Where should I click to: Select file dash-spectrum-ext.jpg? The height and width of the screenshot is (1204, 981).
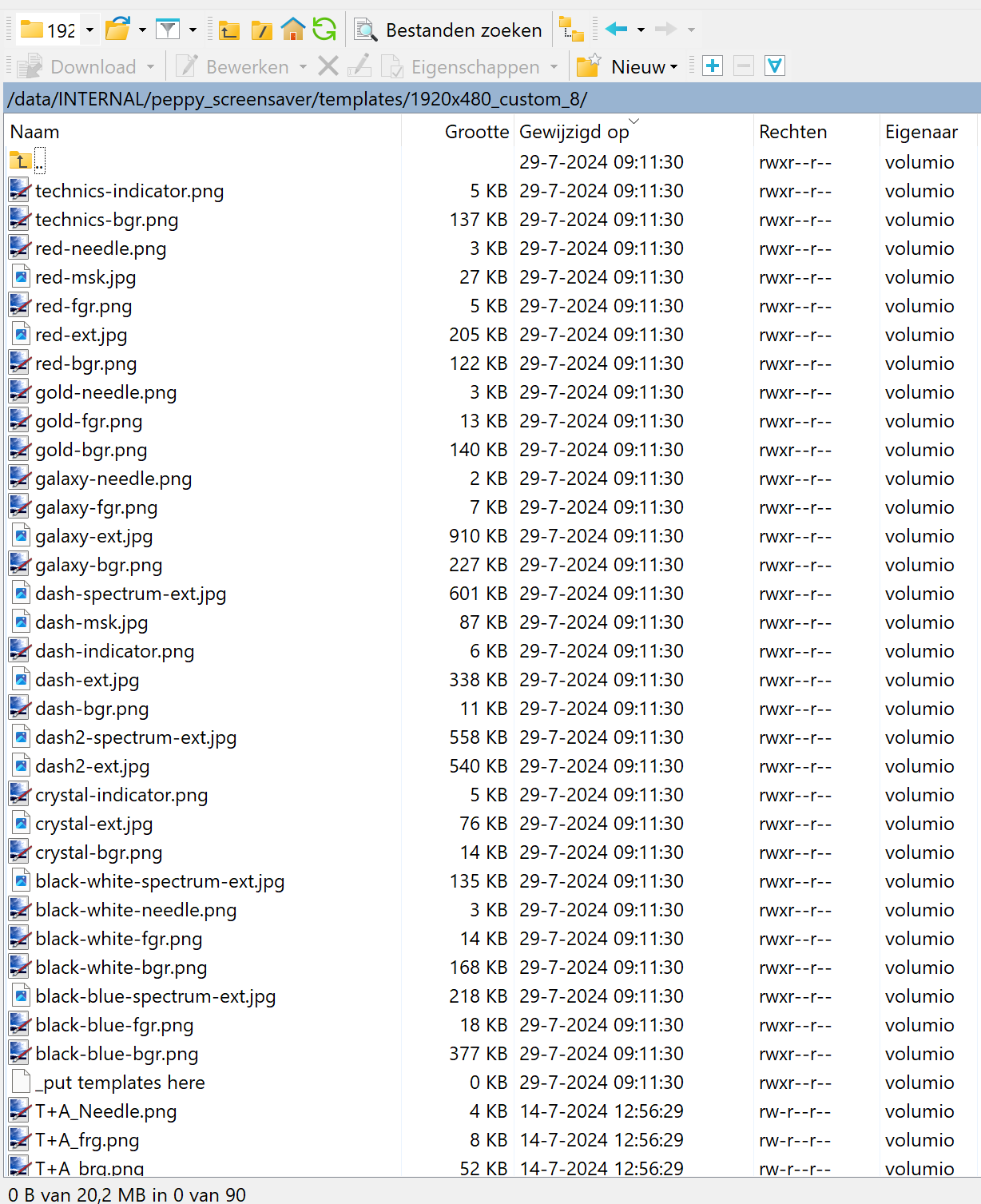coord(131,594)
